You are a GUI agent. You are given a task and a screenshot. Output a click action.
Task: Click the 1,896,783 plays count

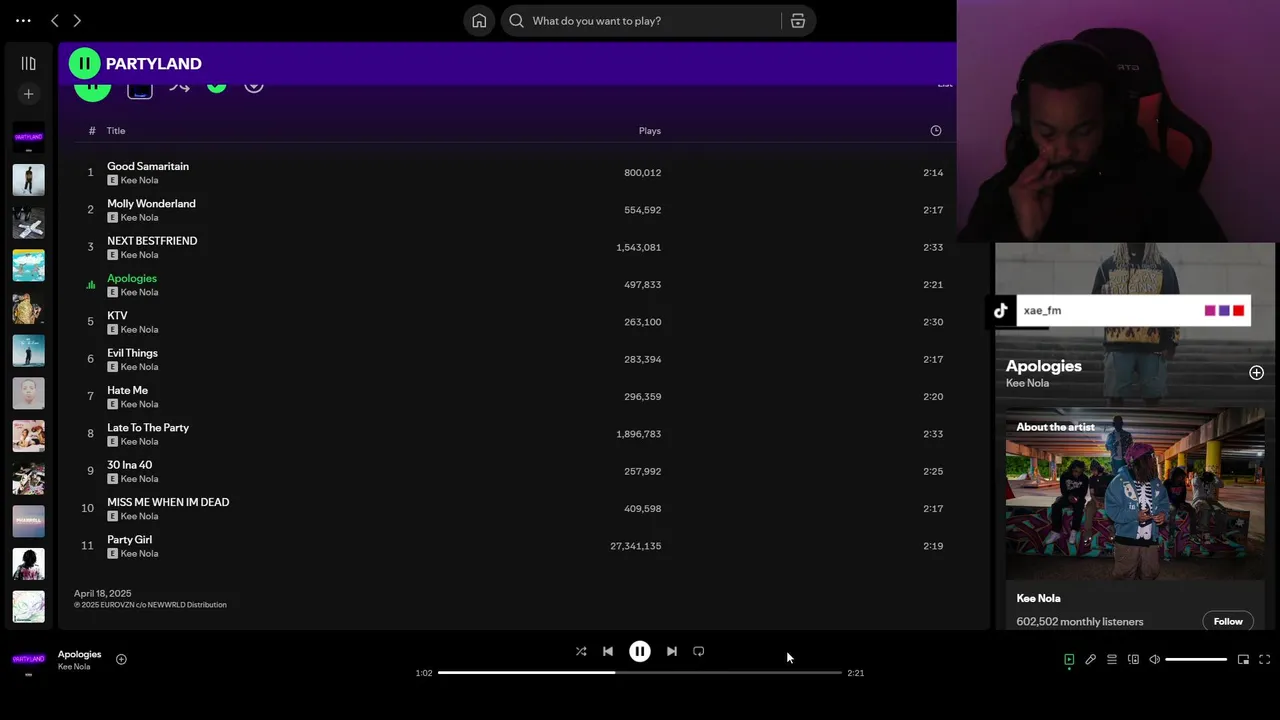click(x=639, y=434)
